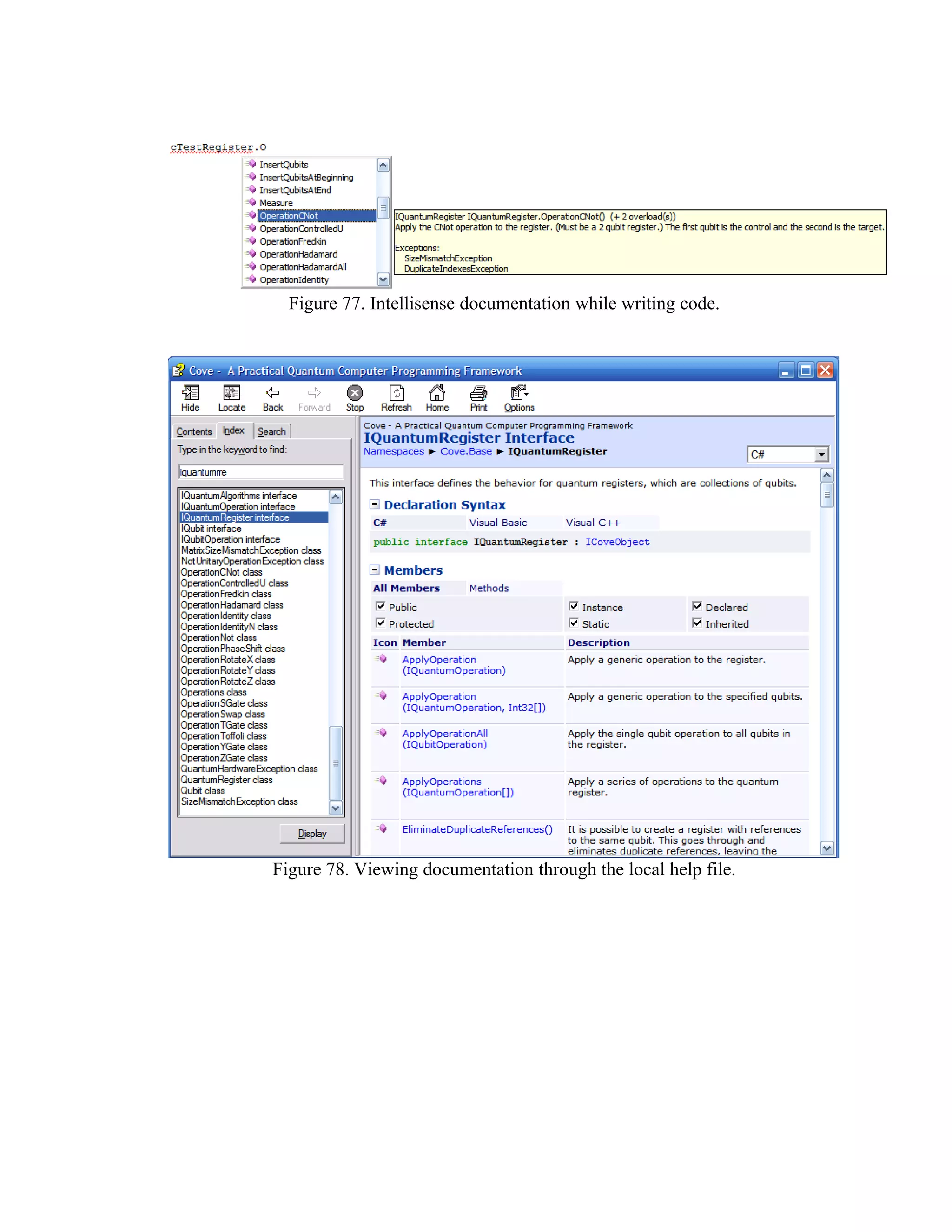
Task: Click Intellisense list scroll up arrow
Action: (x=383, y=166)
